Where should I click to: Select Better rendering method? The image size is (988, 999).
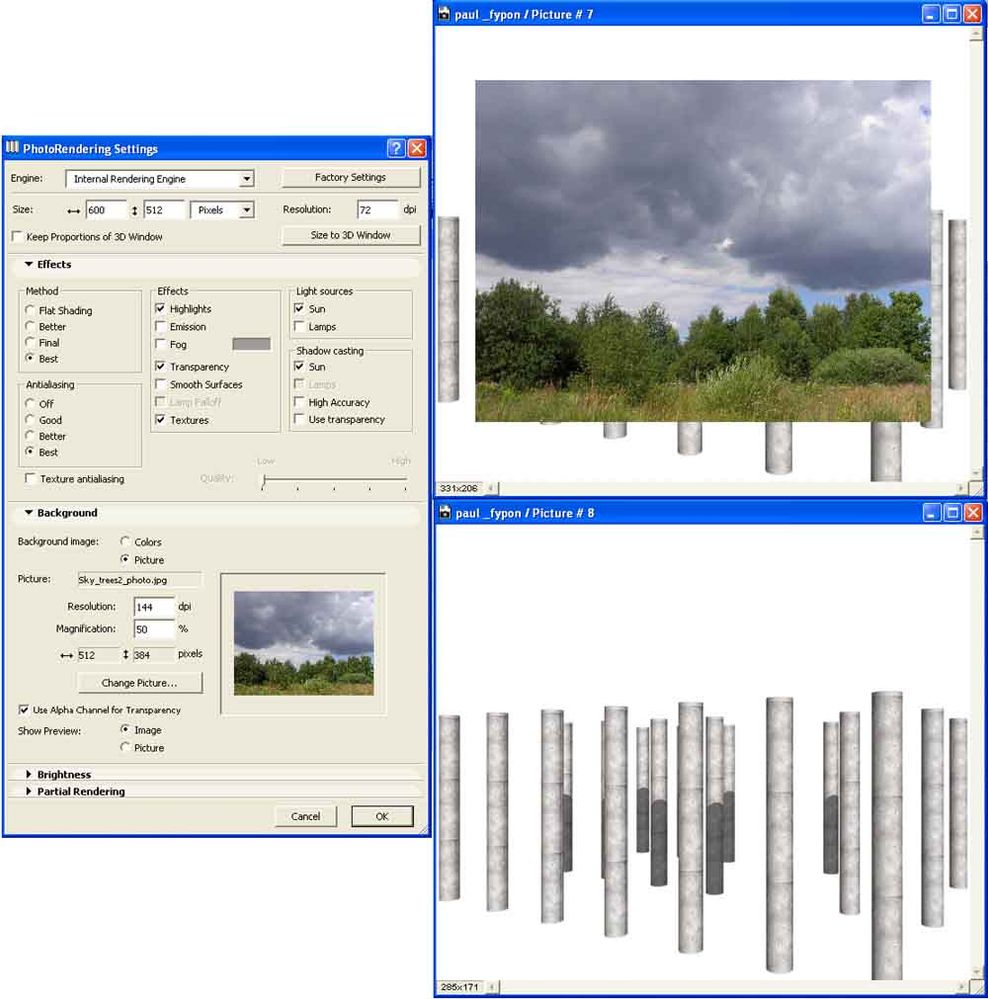30,326
